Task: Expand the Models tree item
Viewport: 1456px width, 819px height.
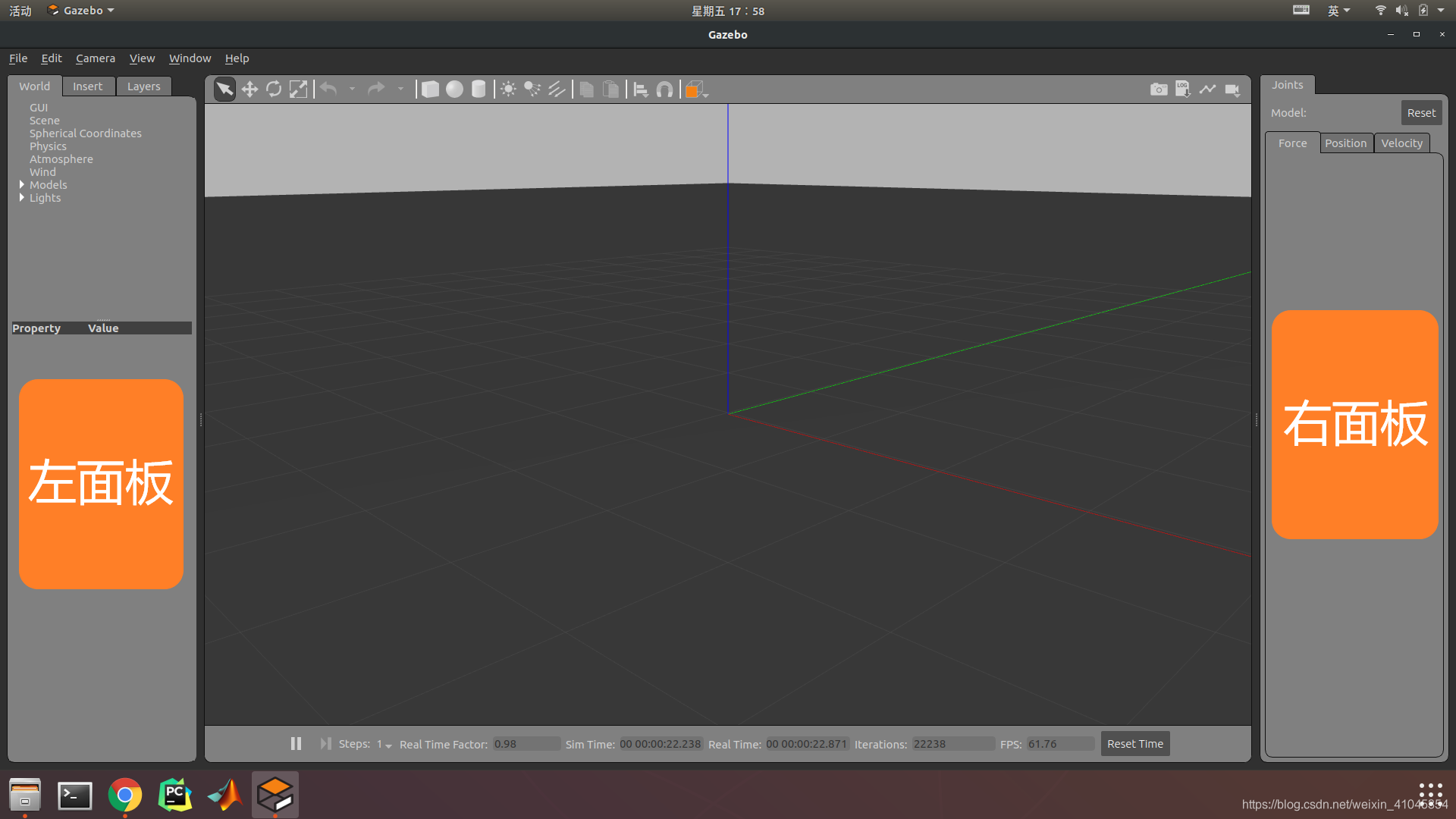Action: pyautogui.click(x=21, y=184)
